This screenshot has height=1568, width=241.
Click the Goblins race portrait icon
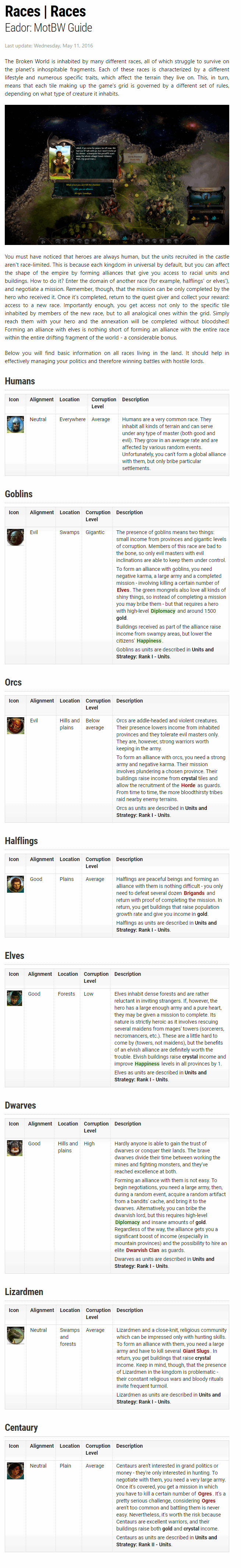15,537
